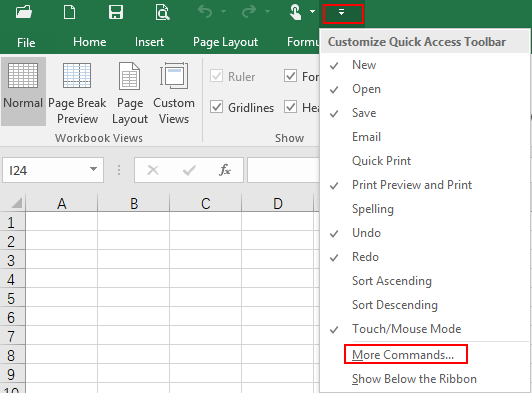Open Print Preview and Print icon
Viewport: 532px width, 393px height.
(162, 13)
